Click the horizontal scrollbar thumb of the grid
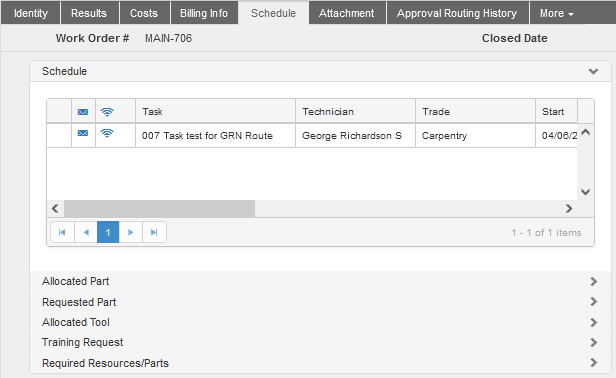 click(160, 208)
